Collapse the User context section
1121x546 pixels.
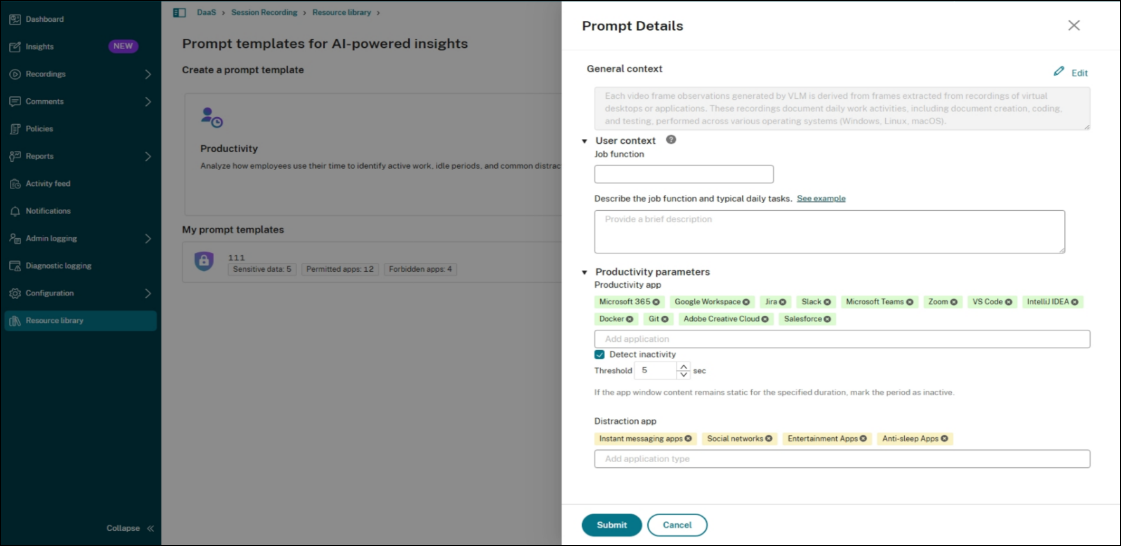click(x=585, y=141)
